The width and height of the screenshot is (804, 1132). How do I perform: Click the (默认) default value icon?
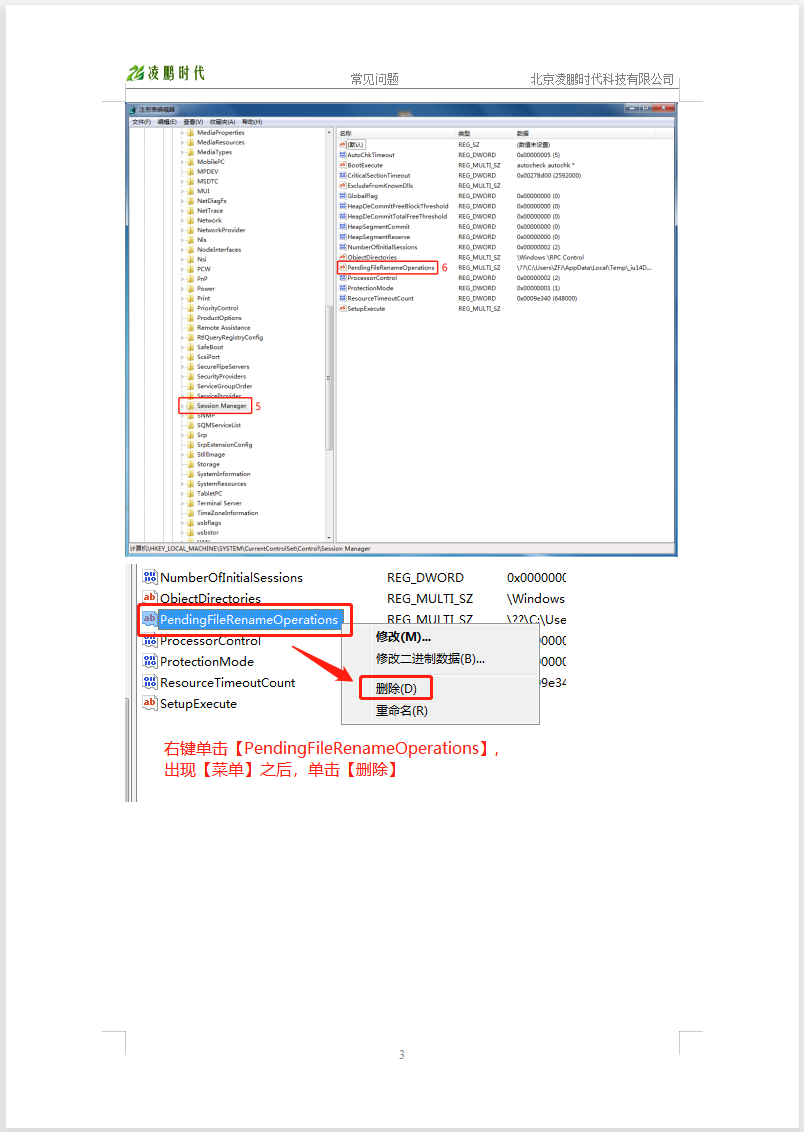pyautogui.click(x=343, y=144)
